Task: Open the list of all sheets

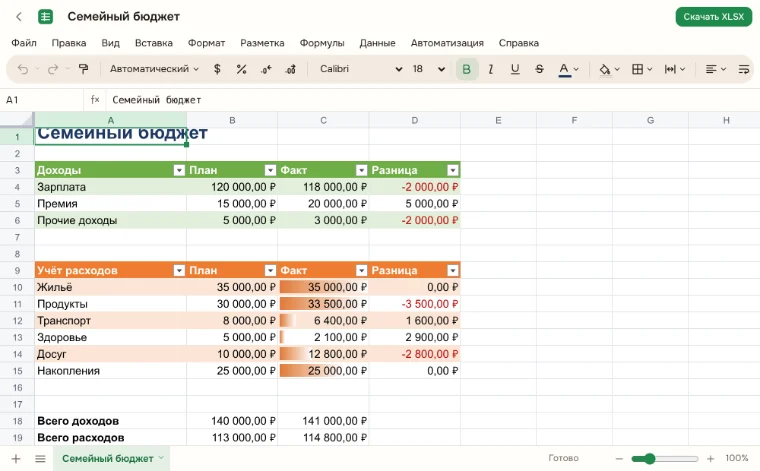Action: point(40,458)
